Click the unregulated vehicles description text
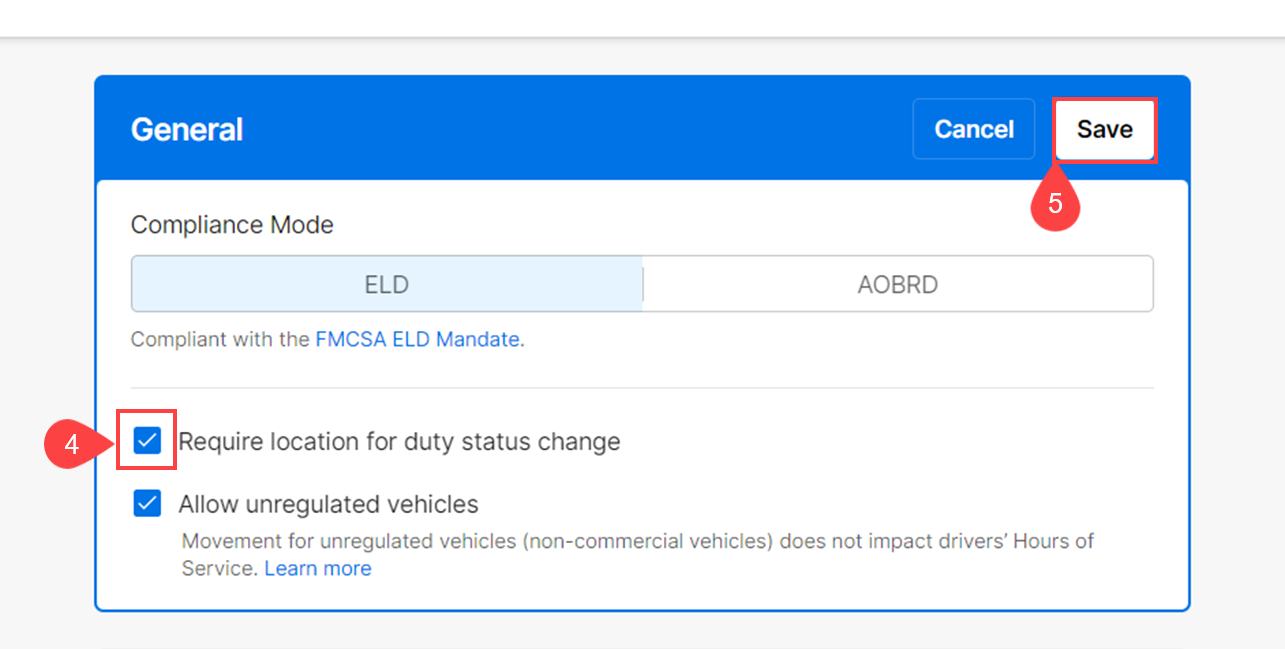The width and height of the screenshot is (1285, 649). coord(637,542)
